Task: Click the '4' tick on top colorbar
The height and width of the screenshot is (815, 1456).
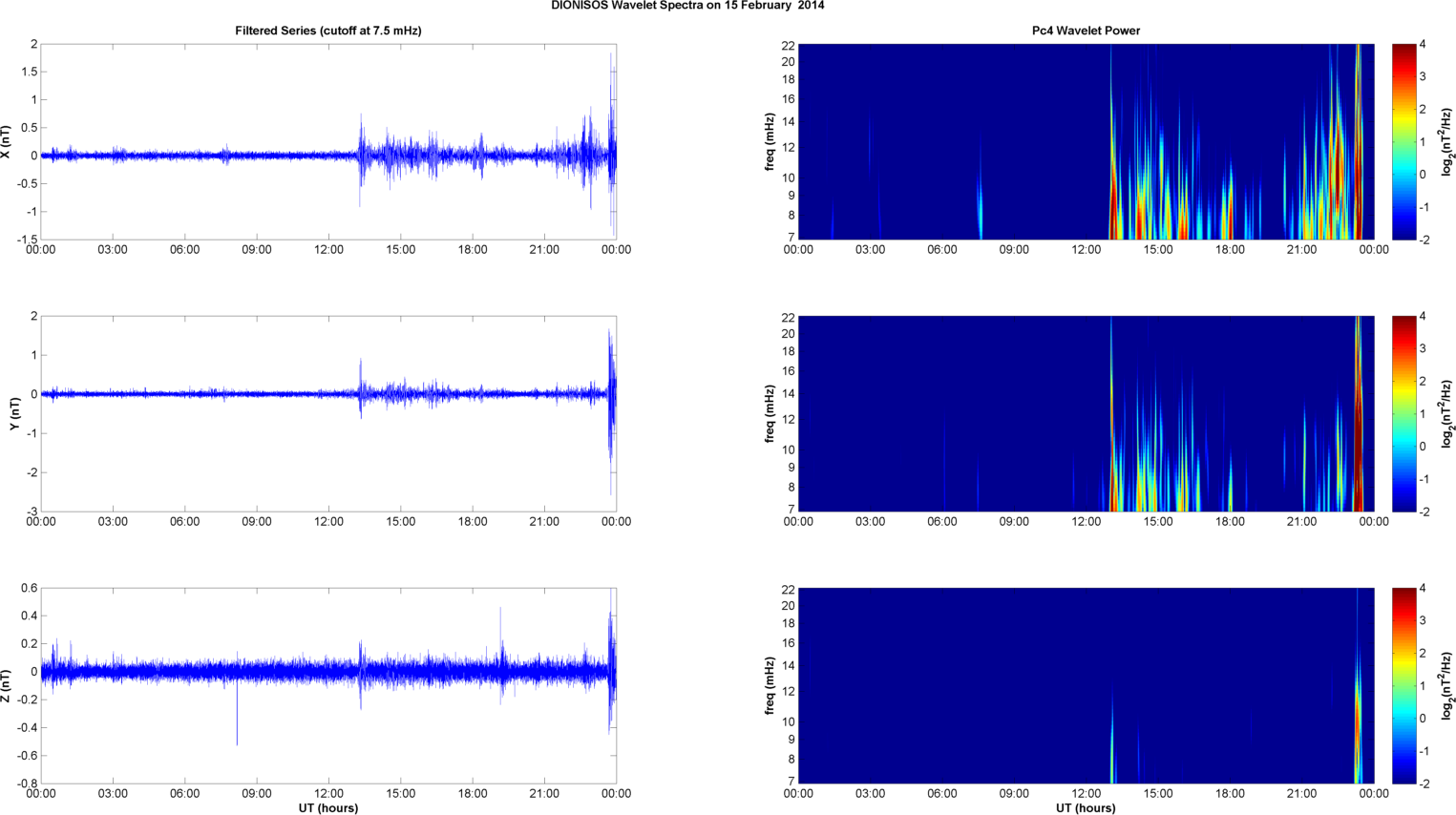Action: click(1423, 45)
